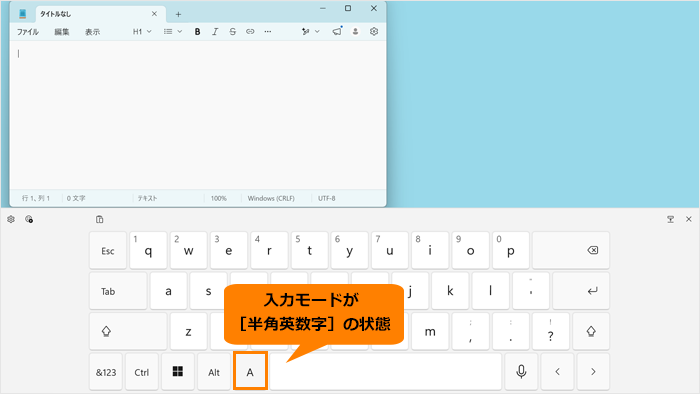Screen dimensions: 700x394
Task: Click the strikethrough icon
Action: click(233, 32)
